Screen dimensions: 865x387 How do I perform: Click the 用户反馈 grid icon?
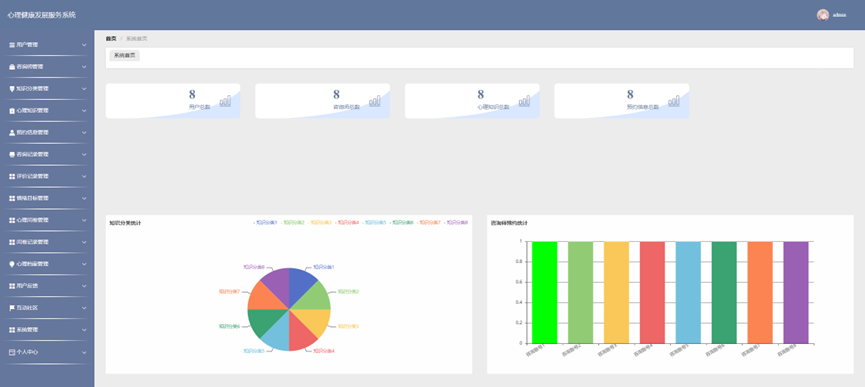(12, 286)
